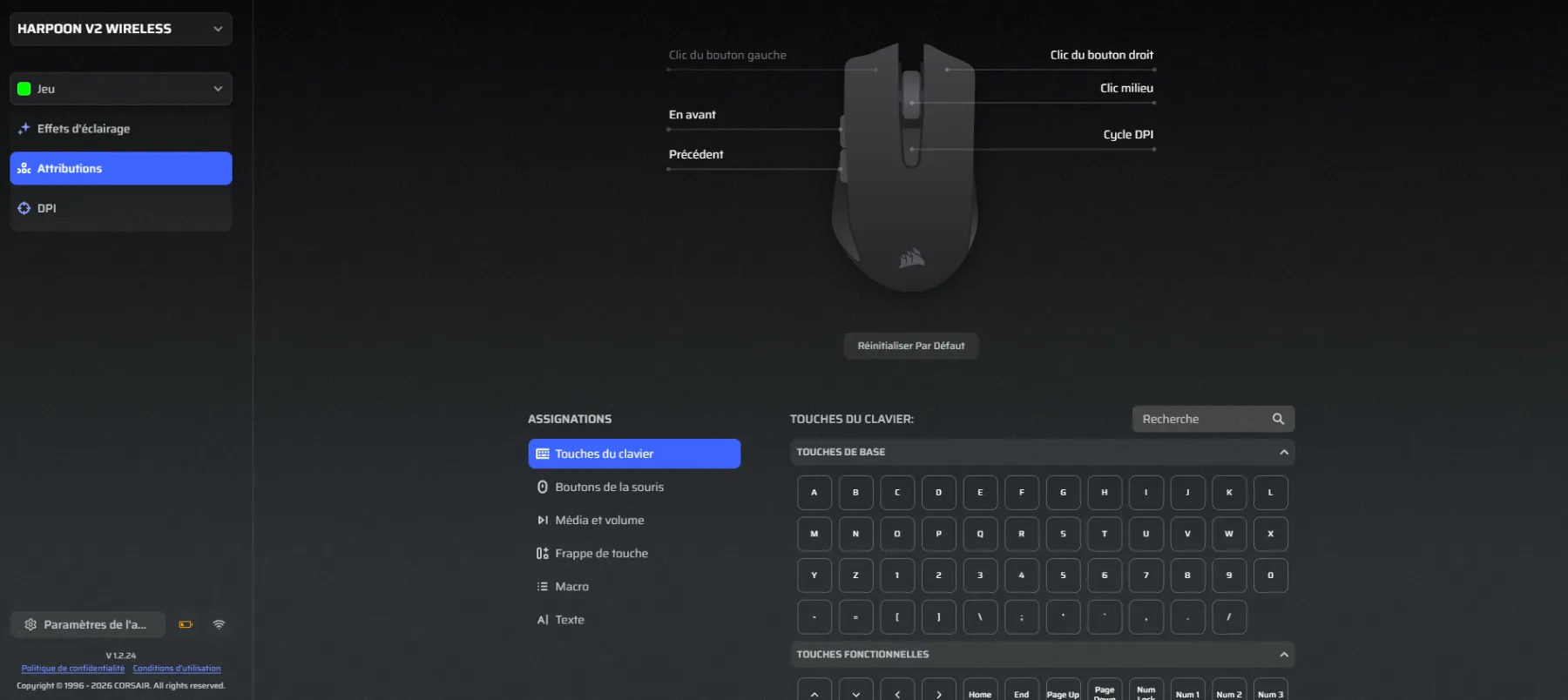
Task: Open the Conditions d'utilisation link
Action: [177, 669]
